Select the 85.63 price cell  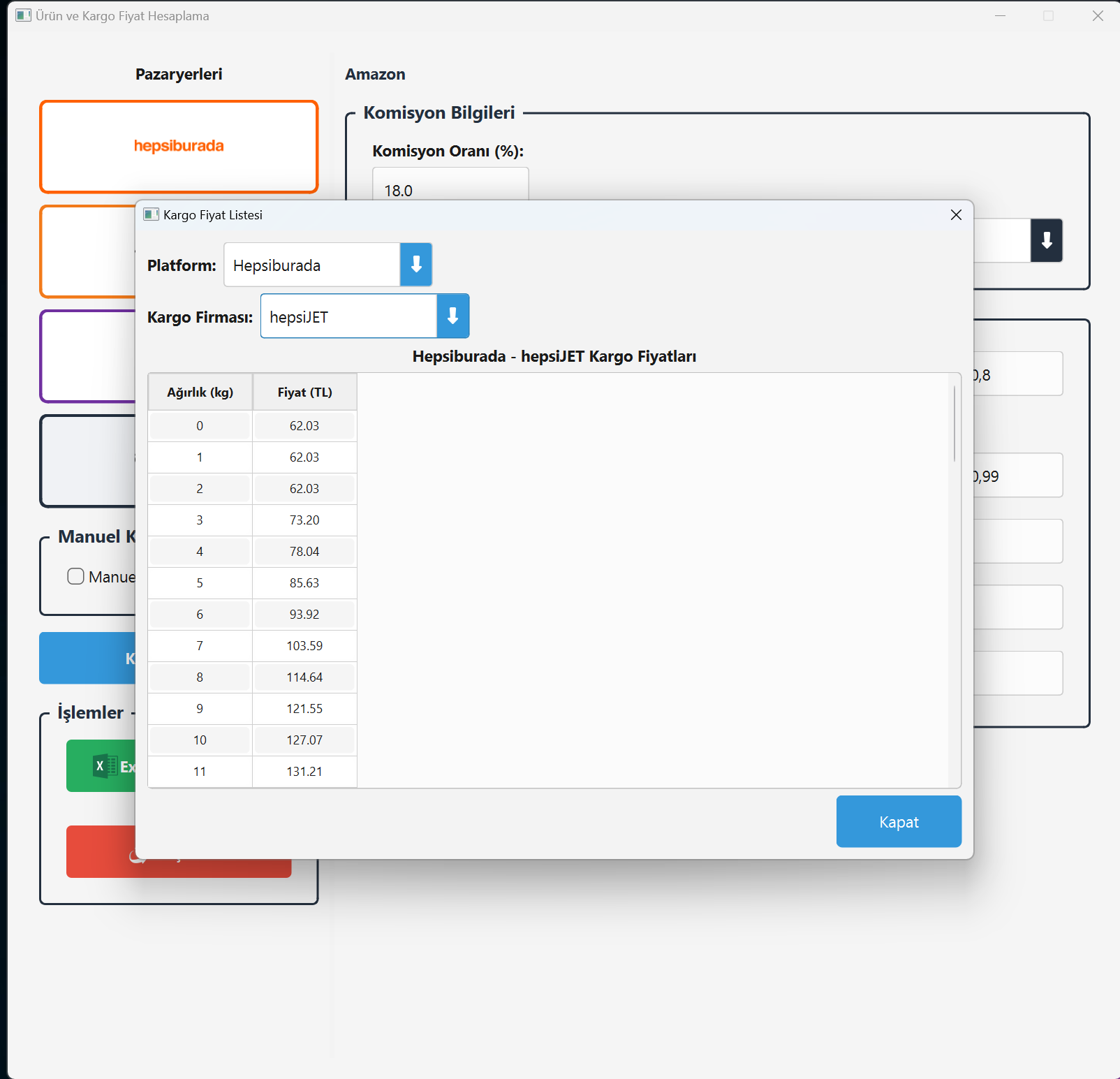pos(304,583)
